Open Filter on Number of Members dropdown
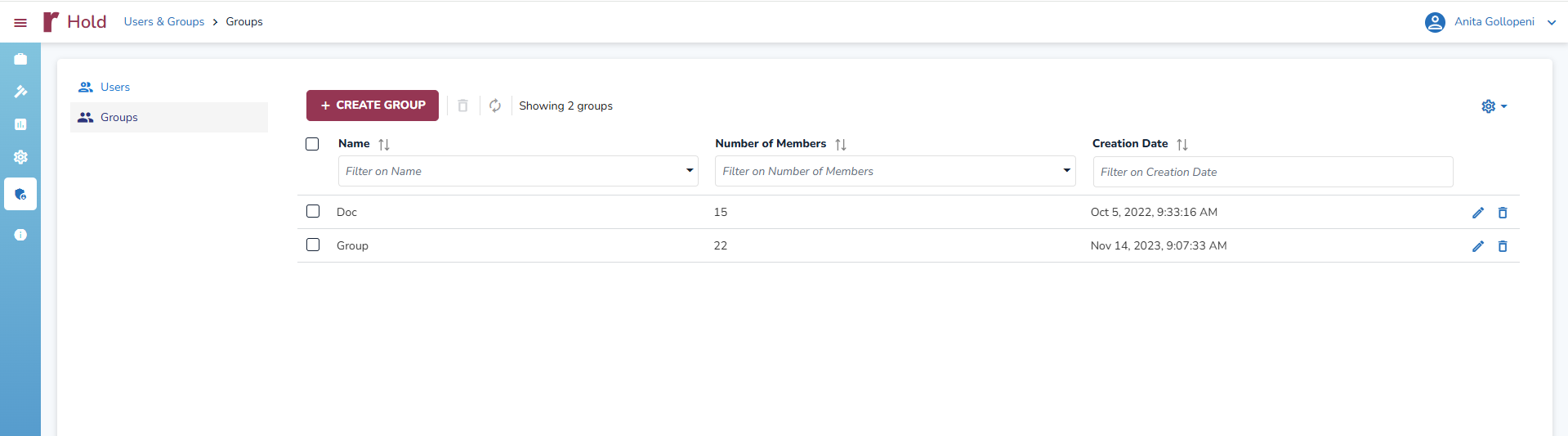Image resolution: width=1568 pixels, height=436 pixels. [1066, 171]
